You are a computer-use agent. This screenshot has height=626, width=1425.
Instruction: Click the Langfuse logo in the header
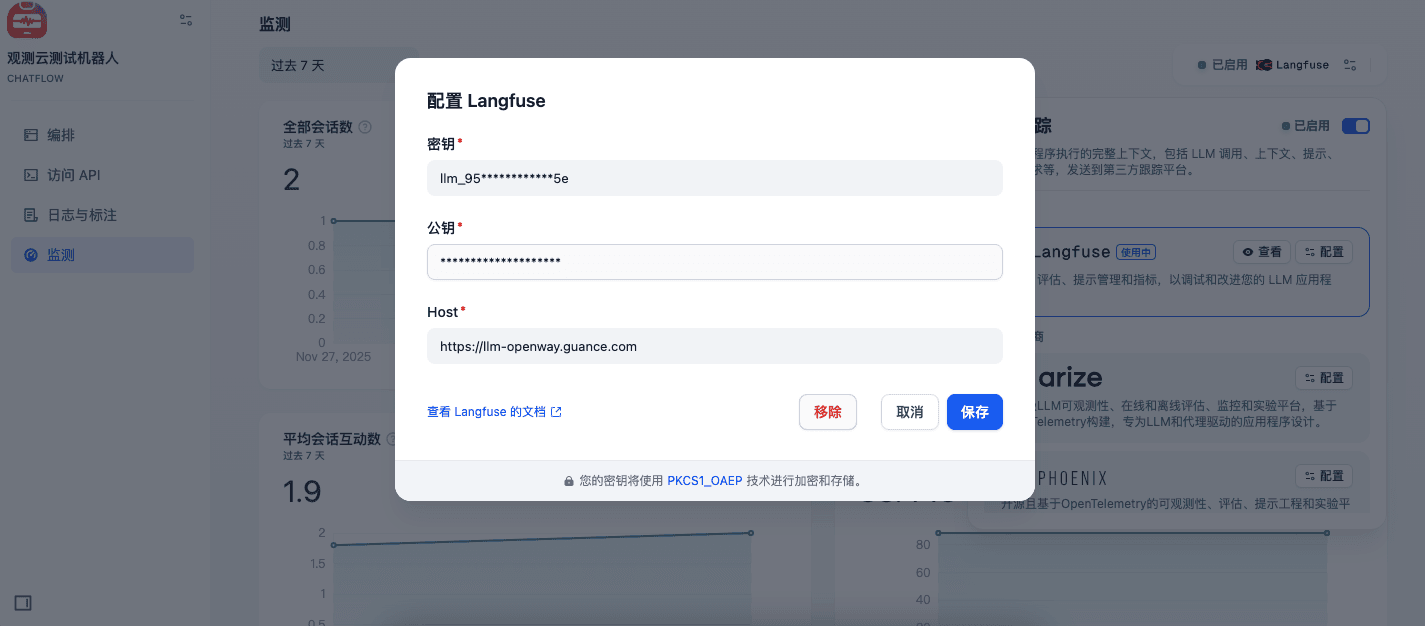point(1293,65)
